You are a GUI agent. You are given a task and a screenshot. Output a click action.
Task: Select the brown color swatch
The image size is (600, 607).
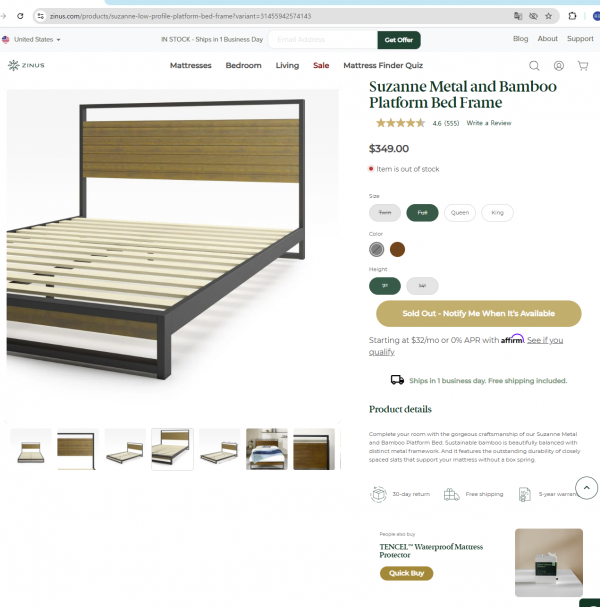(397, 250)
